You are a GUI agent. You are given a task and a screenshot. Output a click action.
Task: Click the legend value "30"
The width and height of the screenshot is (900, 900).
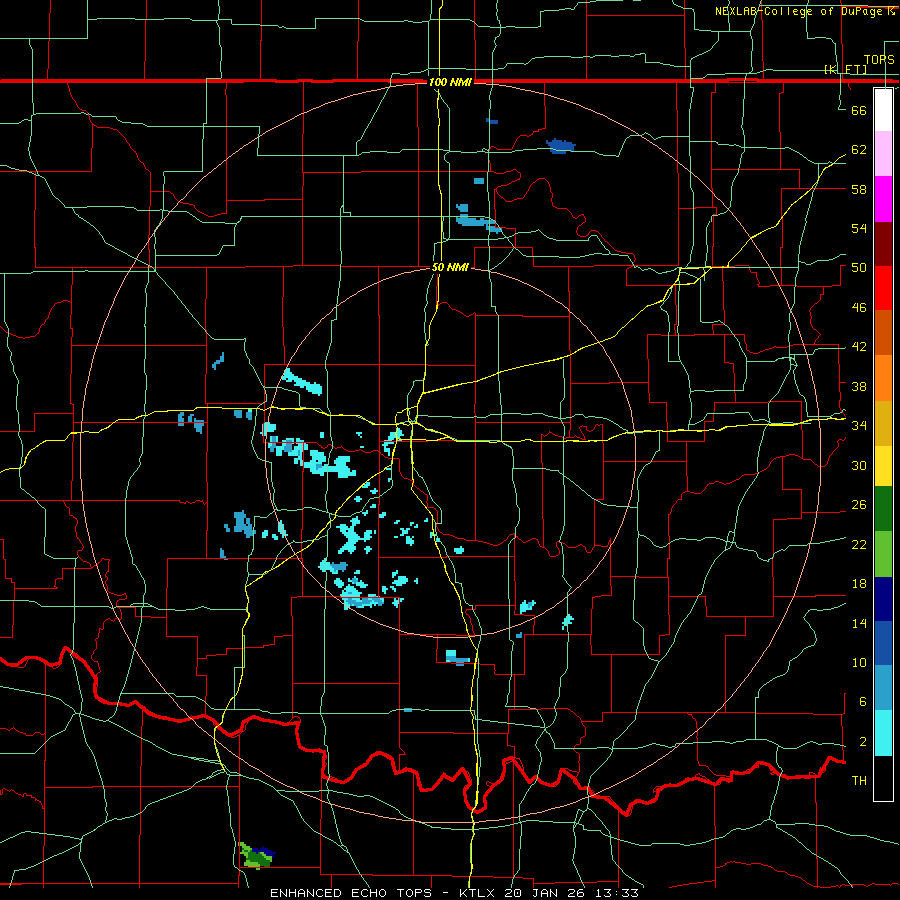(x=859, y=465)
